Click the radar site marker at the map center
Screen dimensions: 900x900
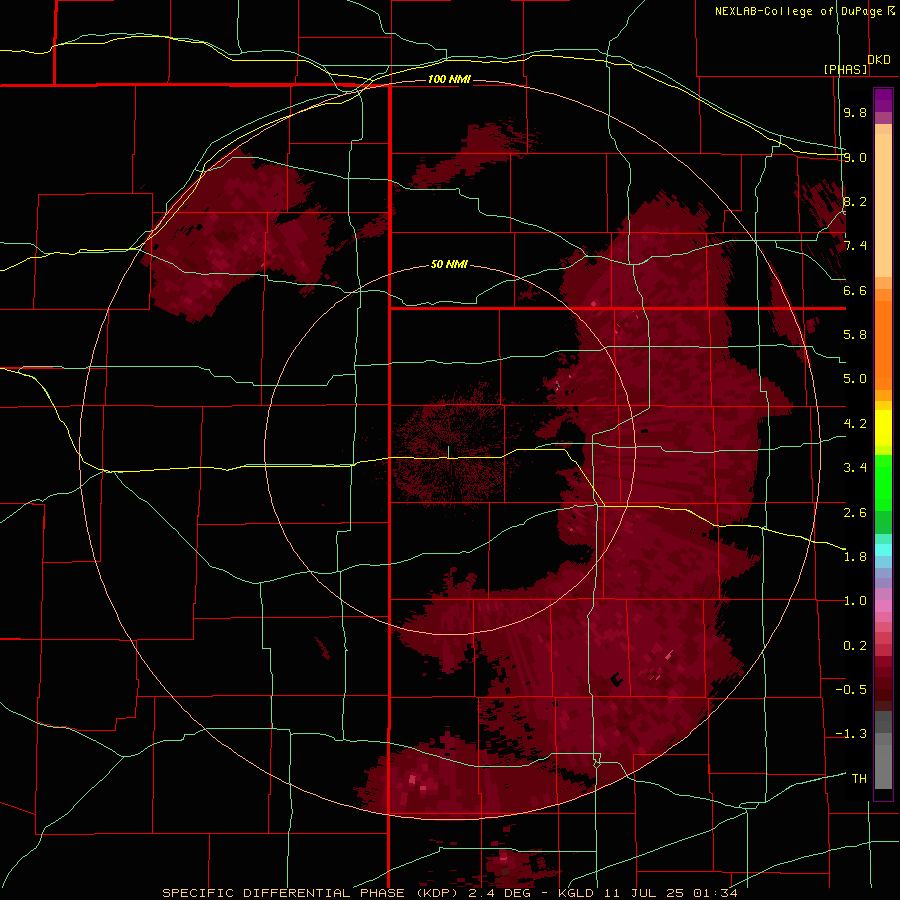[448, 452]
